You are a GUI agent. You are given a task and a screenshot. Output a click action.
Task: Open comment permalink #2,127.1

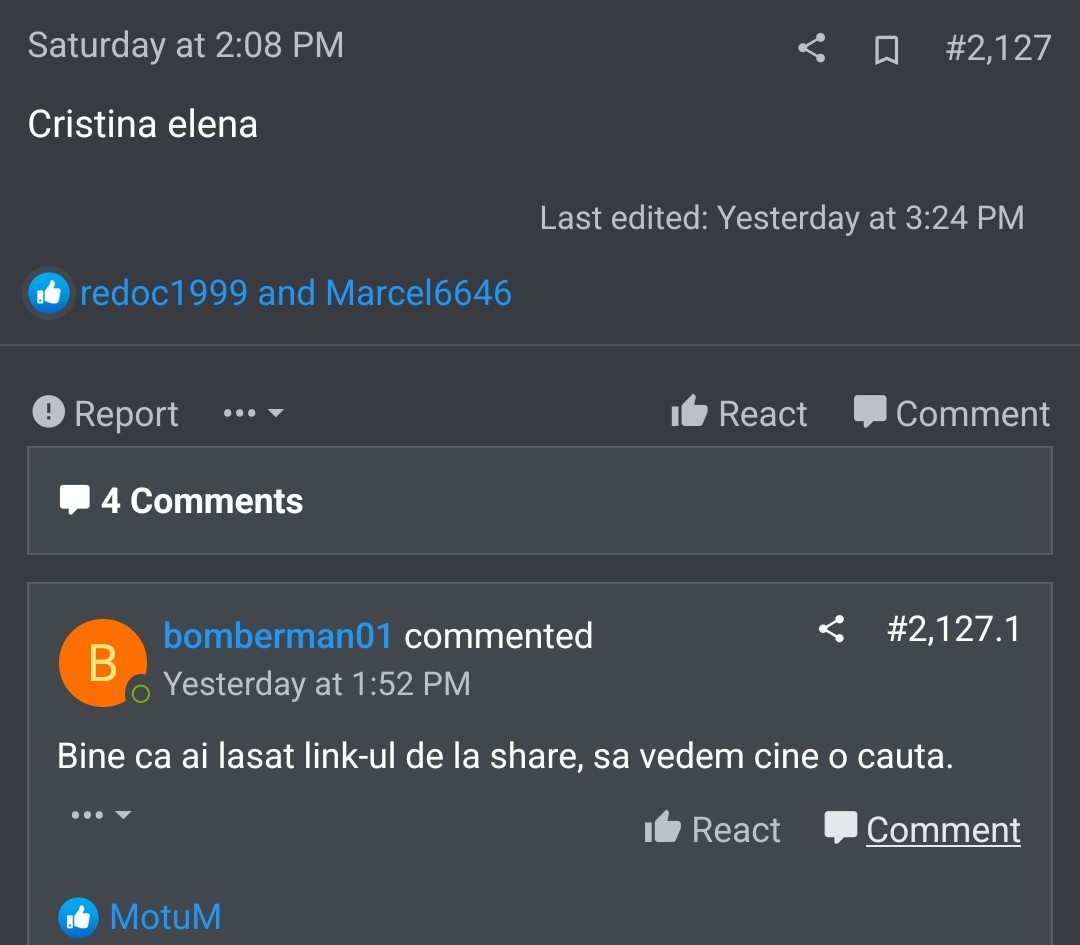pyautogui.click(x=953, y=629)
